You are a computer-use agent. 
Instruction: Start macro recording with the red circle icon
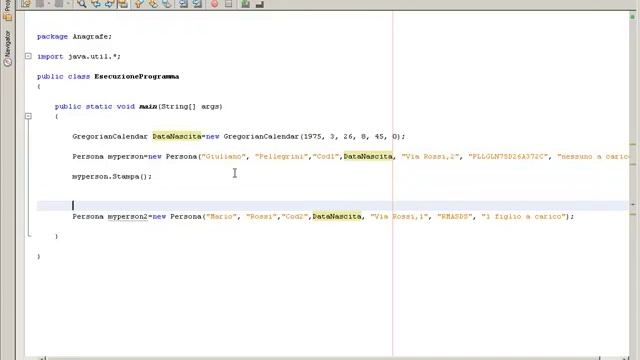click(214, 4)
